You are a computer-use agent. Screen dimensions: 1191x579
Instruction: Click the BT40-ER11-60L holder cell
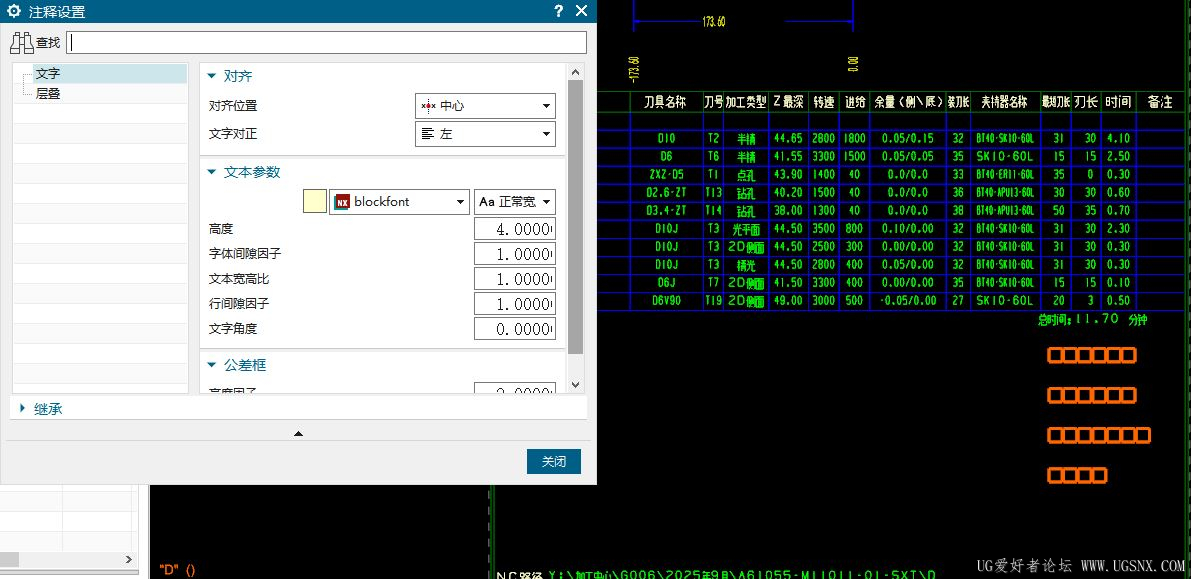[1005, 175]
